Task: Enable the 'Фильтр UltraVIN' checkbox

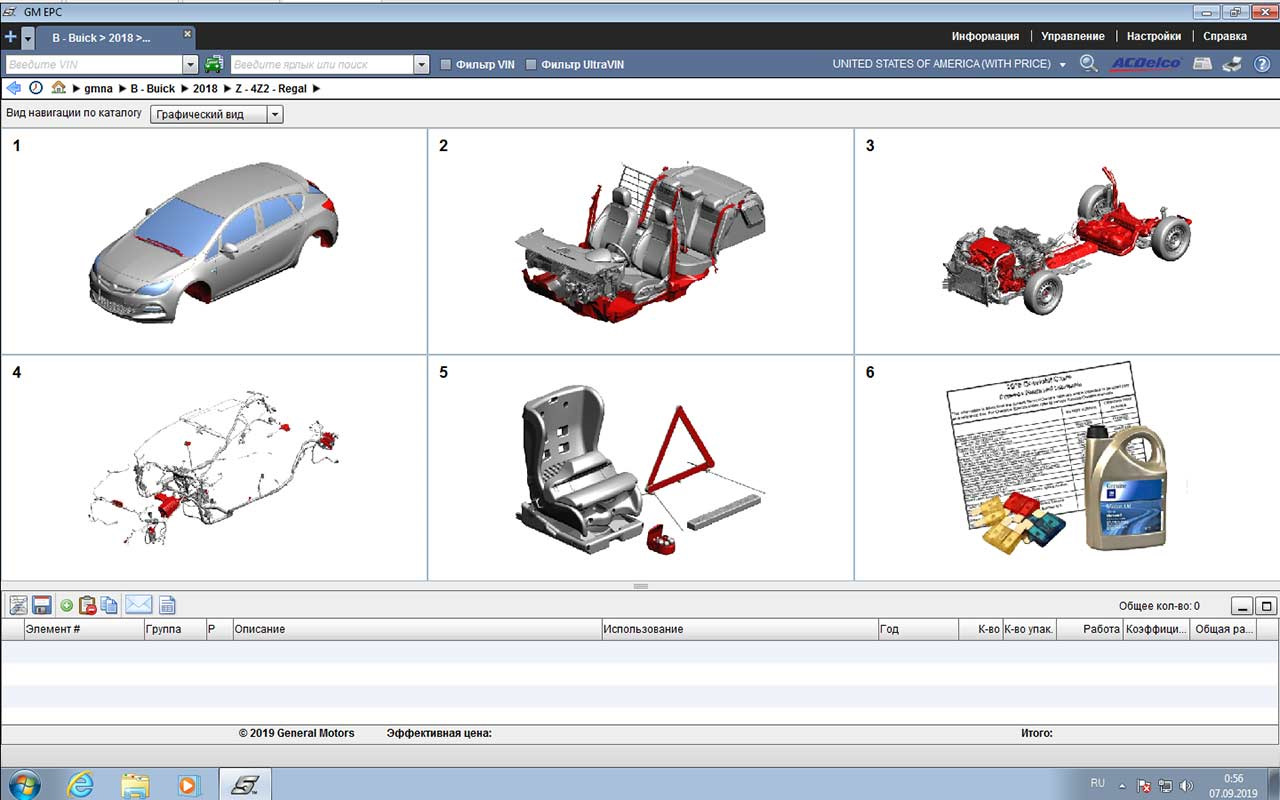Action: (x=531, y=64)
